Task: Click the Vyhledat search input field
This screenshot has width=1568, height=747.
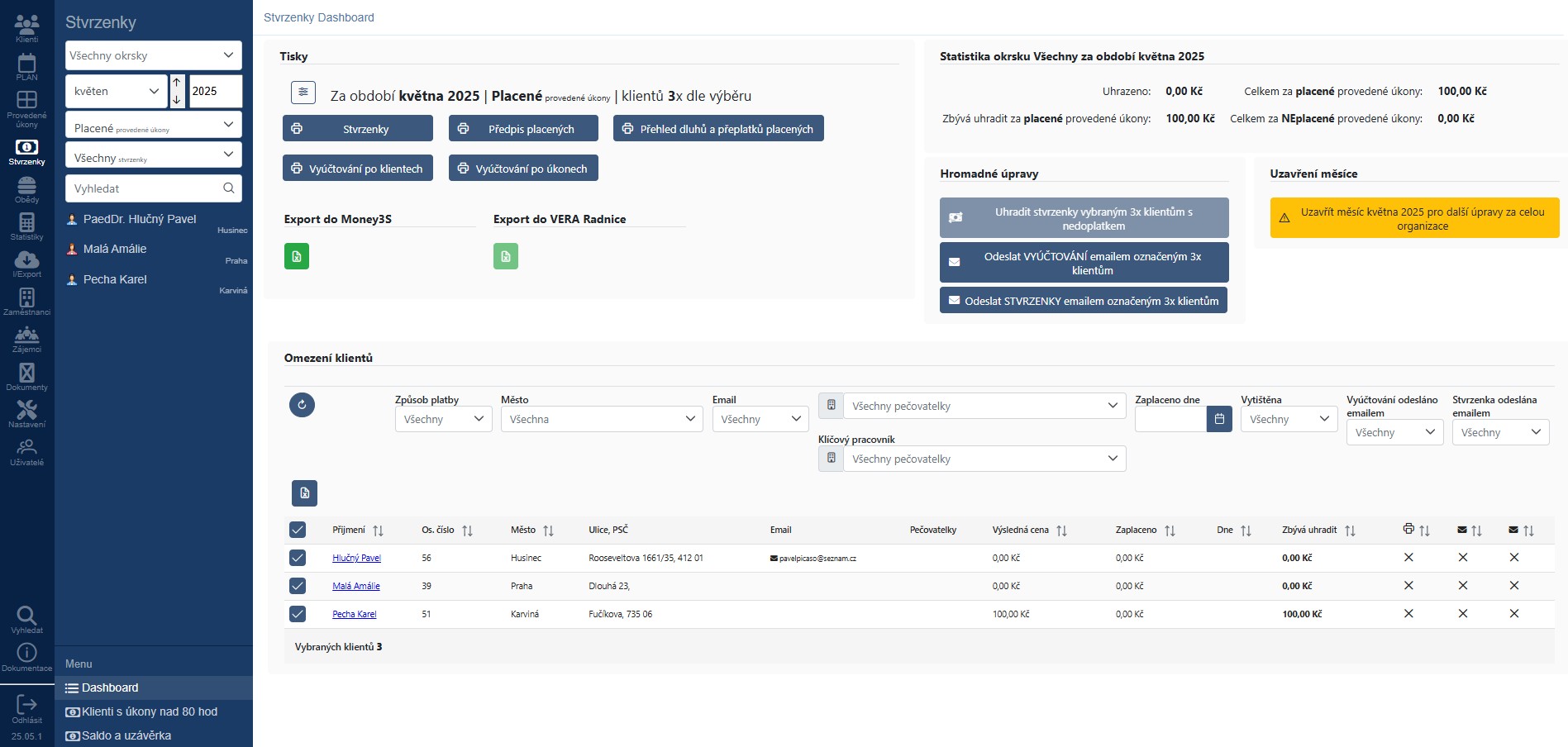Action: coord(145,188)
